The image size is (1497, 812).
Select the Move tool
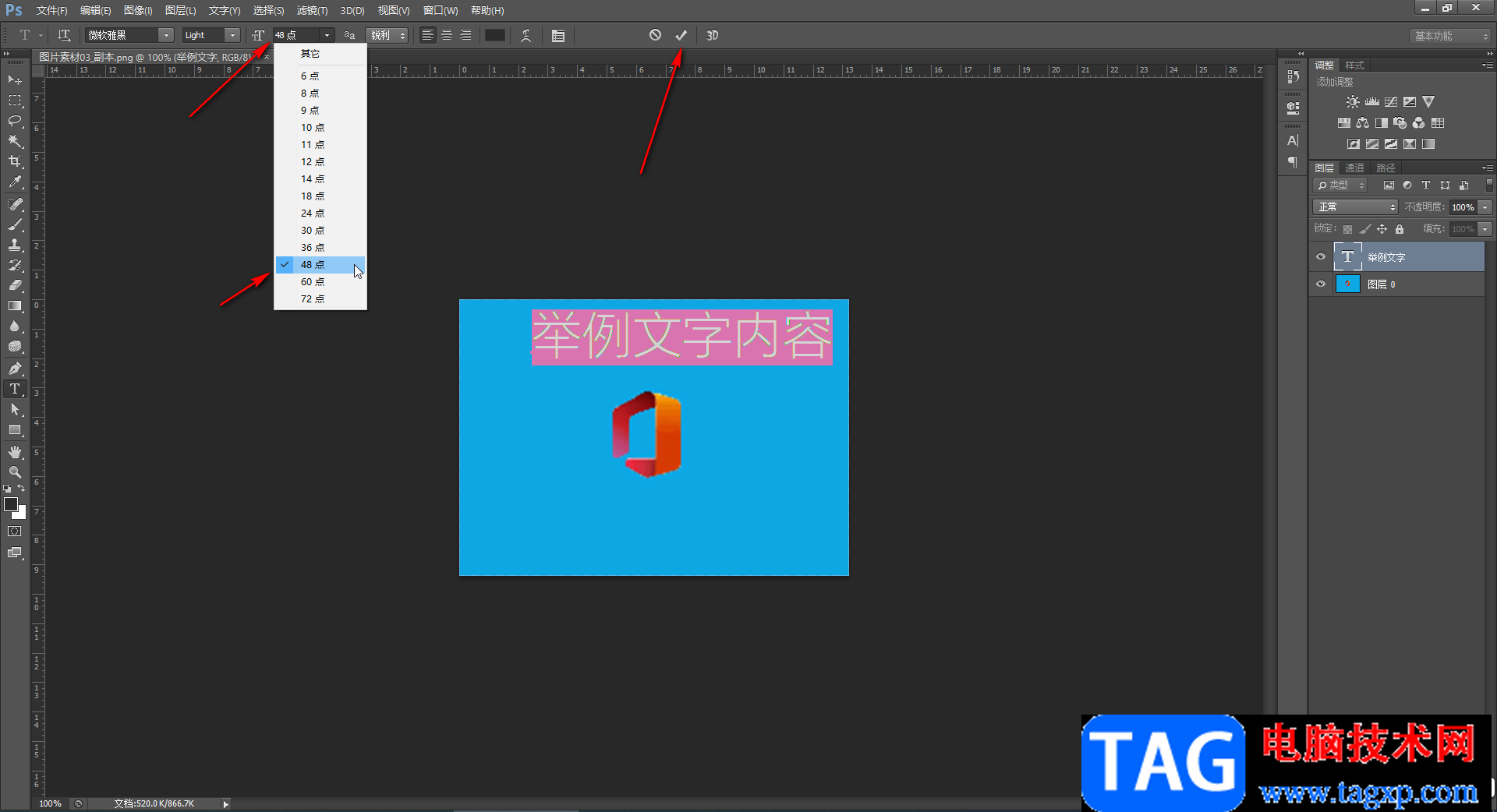[15, 80]
